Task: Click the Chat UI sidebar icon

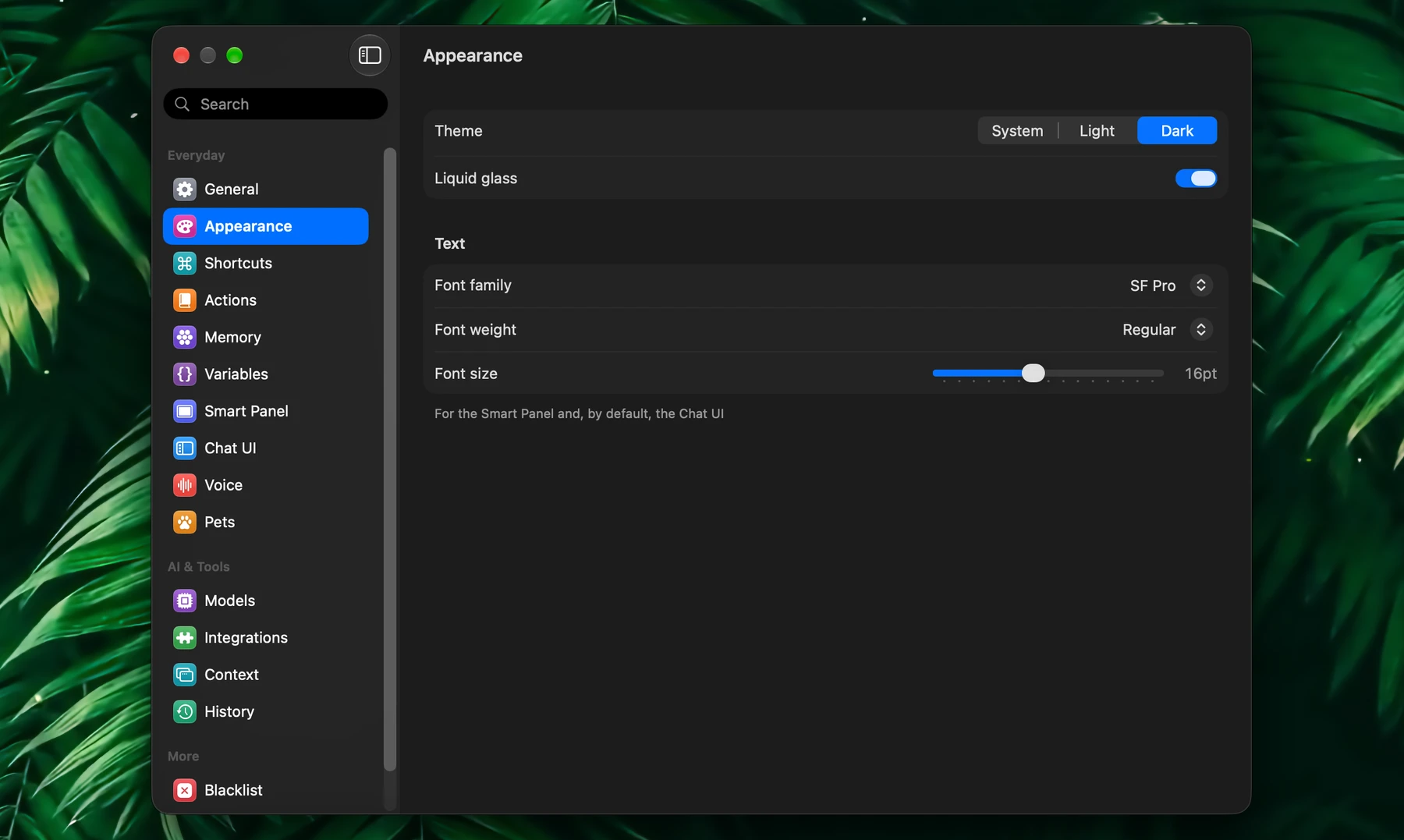Action: [185, 448]
